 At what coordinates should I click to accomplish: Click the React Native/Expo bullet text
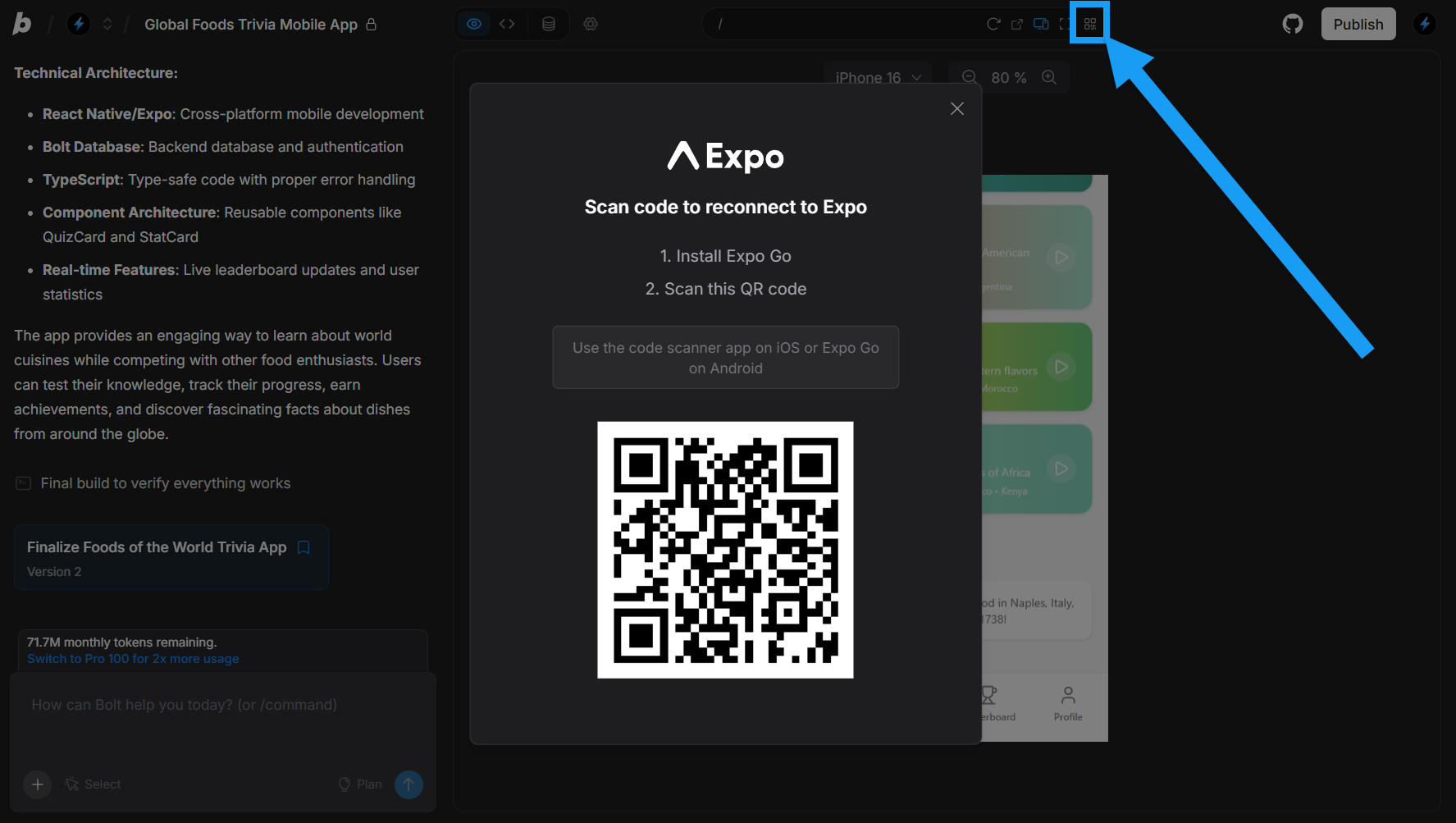233,114
